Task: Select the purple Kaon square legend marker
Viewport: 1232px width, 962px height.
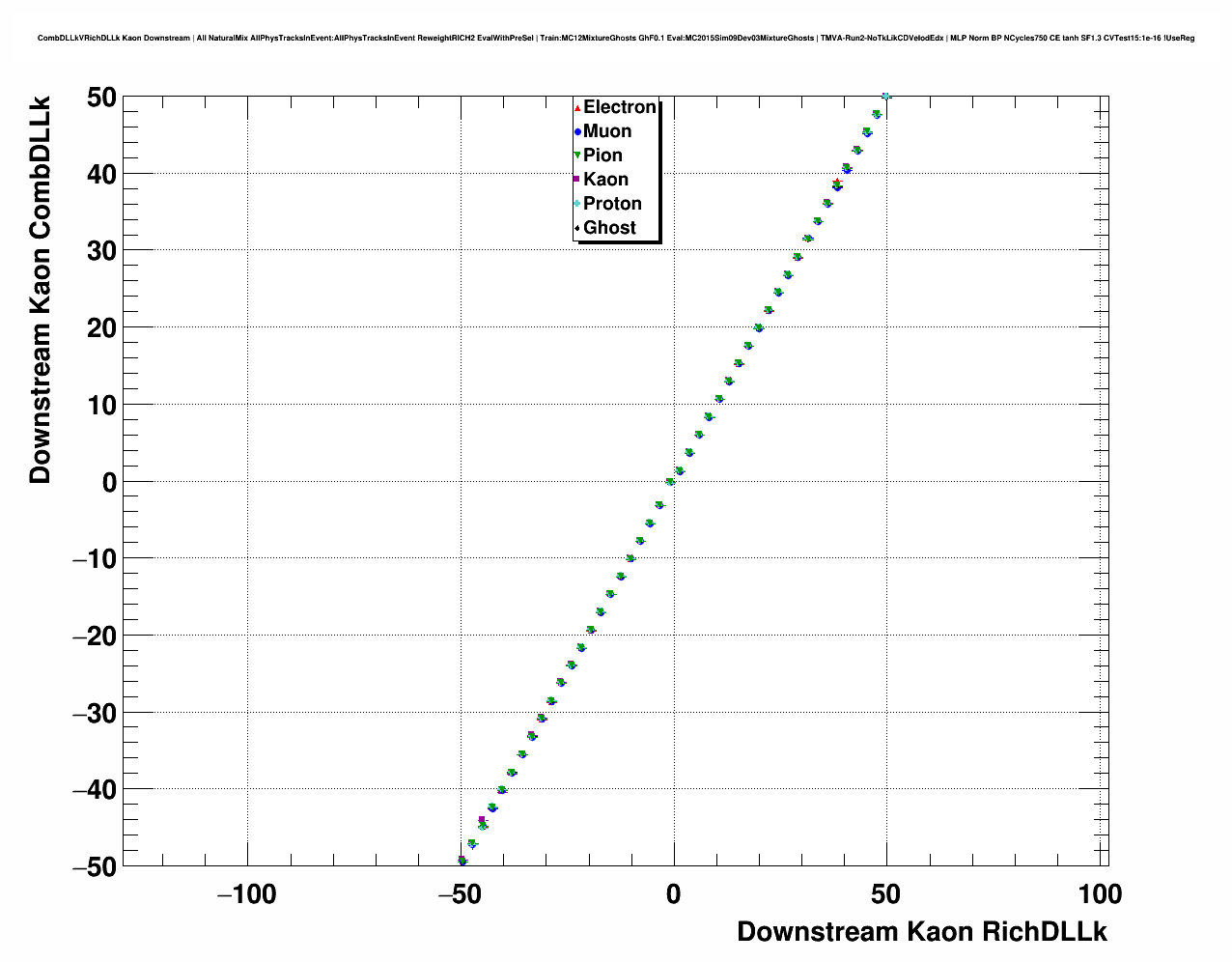Action: pyautogui.click(x=576, y=180)
